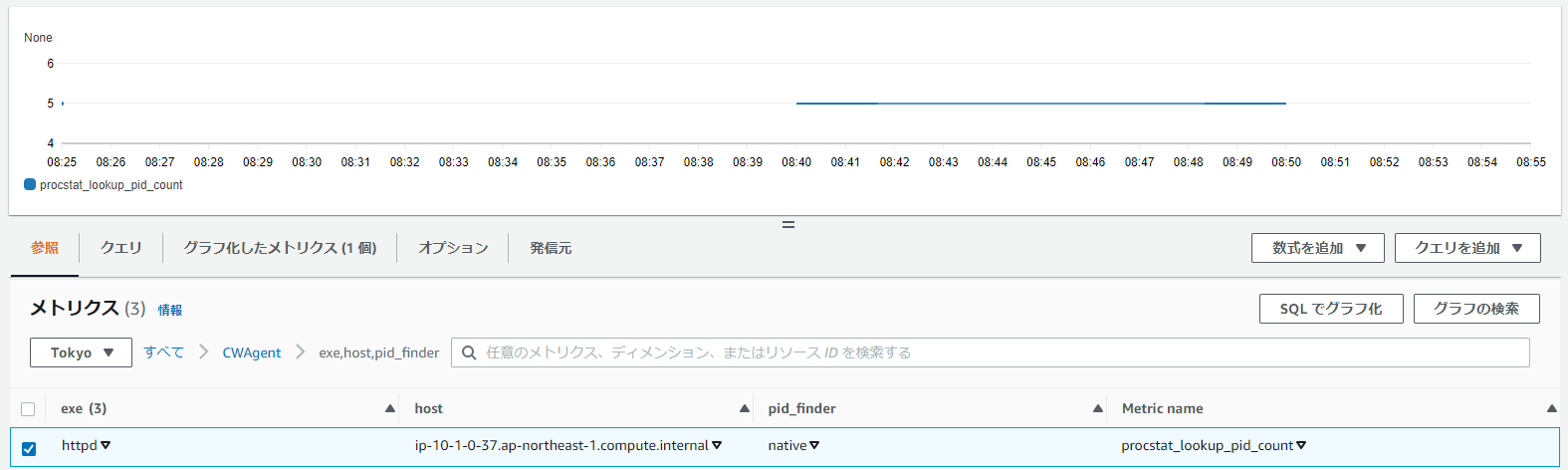Sort by pid_finder column arrow
The image size is (1568, 470).
pyautogui.click(x=1098, y=408)
